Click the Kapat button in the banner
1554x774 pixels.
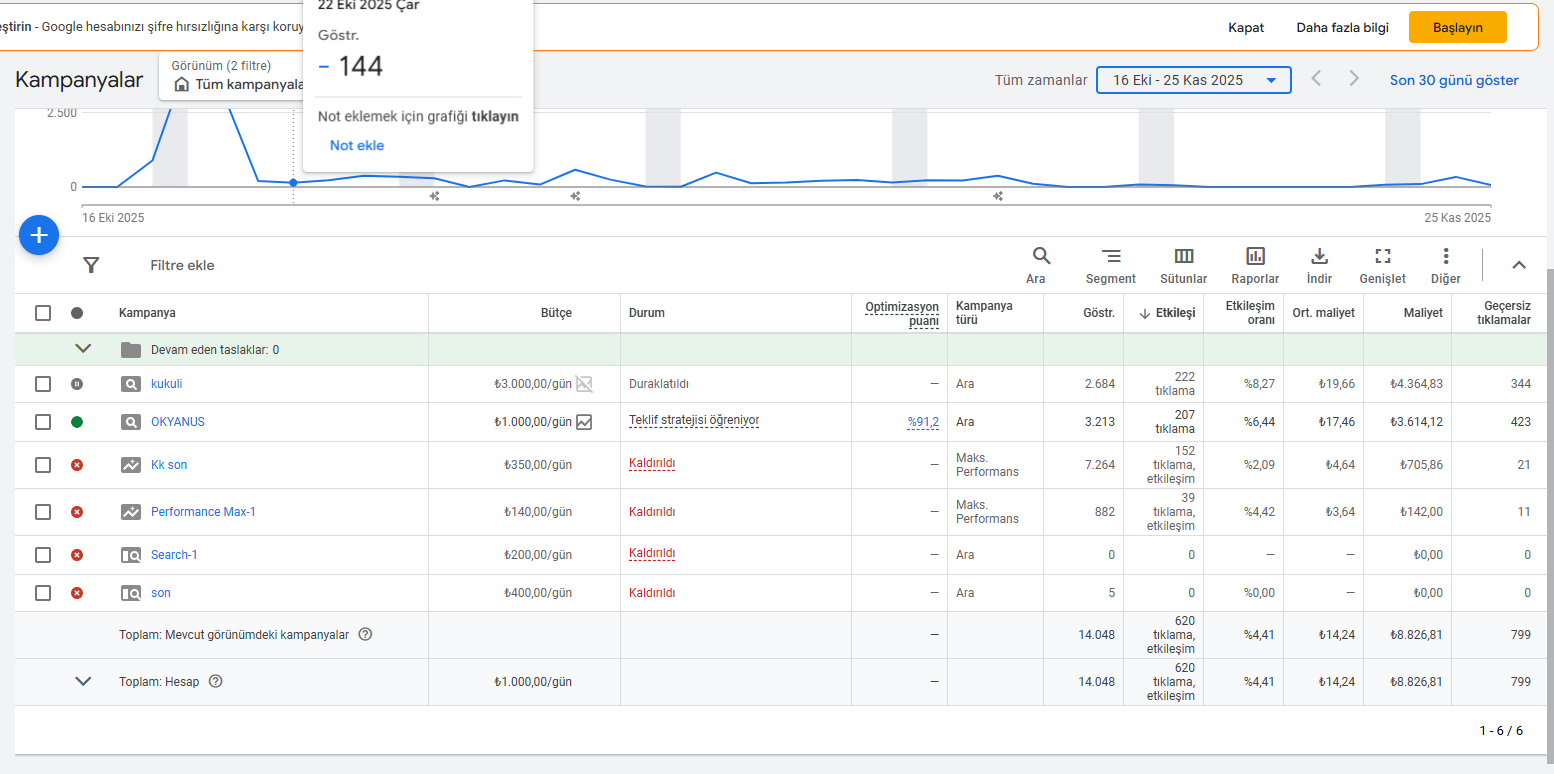[x=1246, y=28]
